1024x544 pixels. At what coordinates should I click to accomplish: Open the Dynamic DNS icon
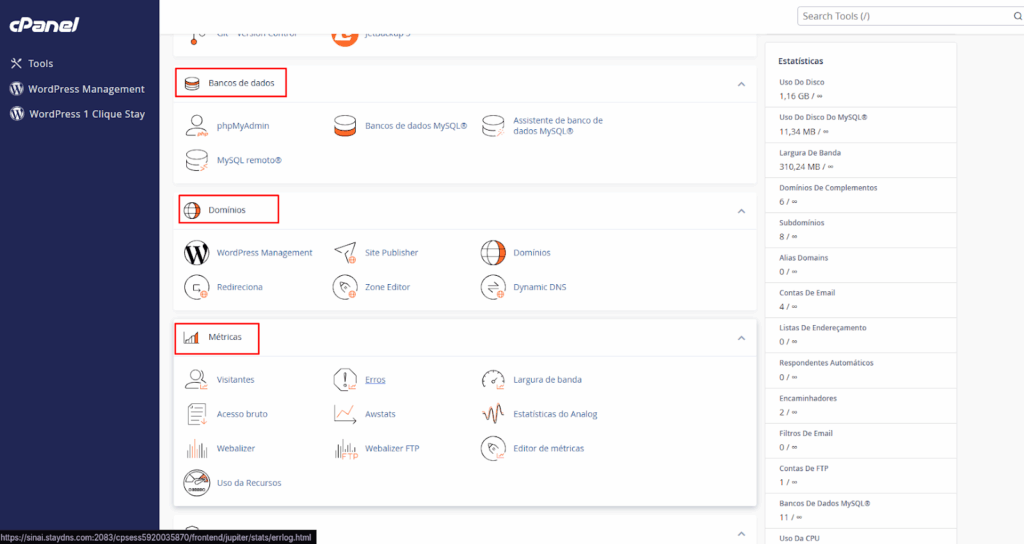494,287
